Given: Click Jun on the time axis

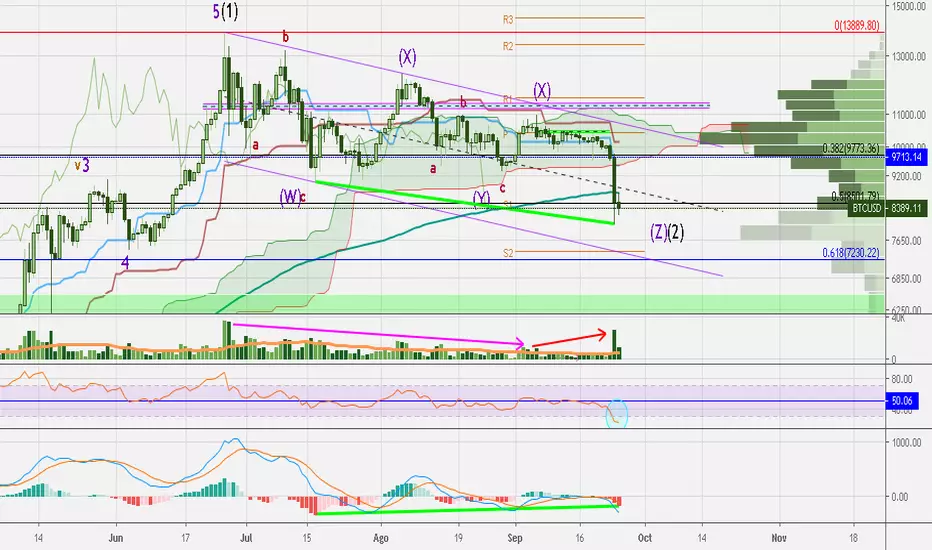Looking at the screenshot, I should tap(116, 538).
